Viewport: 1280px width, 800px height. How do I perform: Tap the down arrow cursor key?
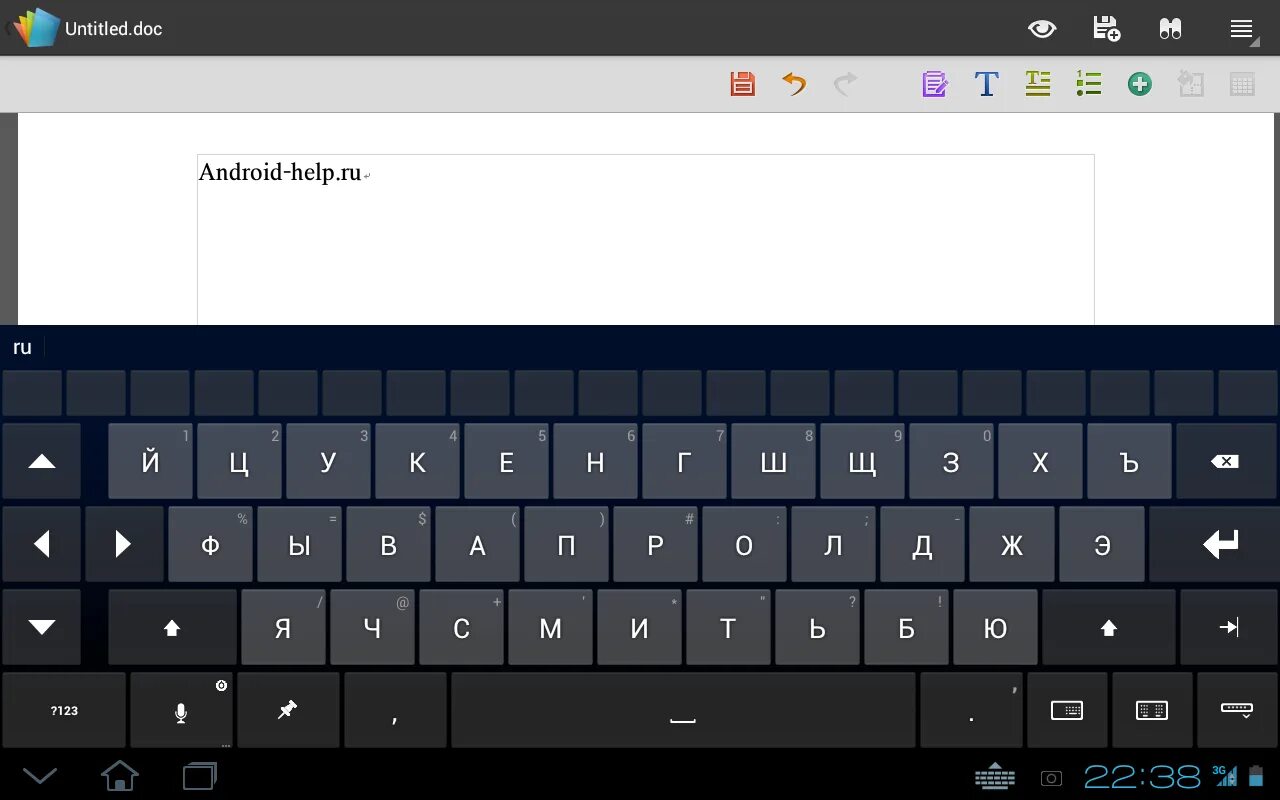pos(41,627)
